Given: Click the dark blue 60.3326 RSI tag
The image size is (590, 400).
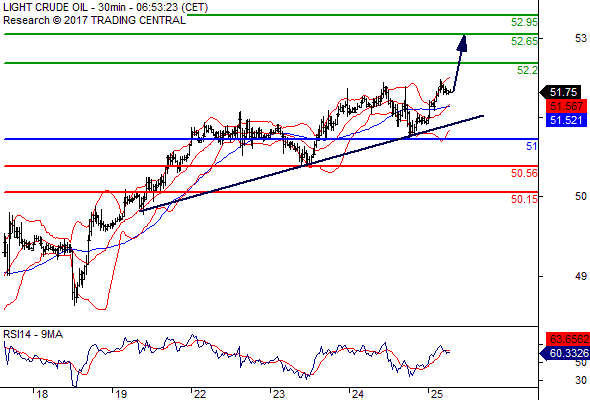Looking at the screenshot, I should coord(565,353).
